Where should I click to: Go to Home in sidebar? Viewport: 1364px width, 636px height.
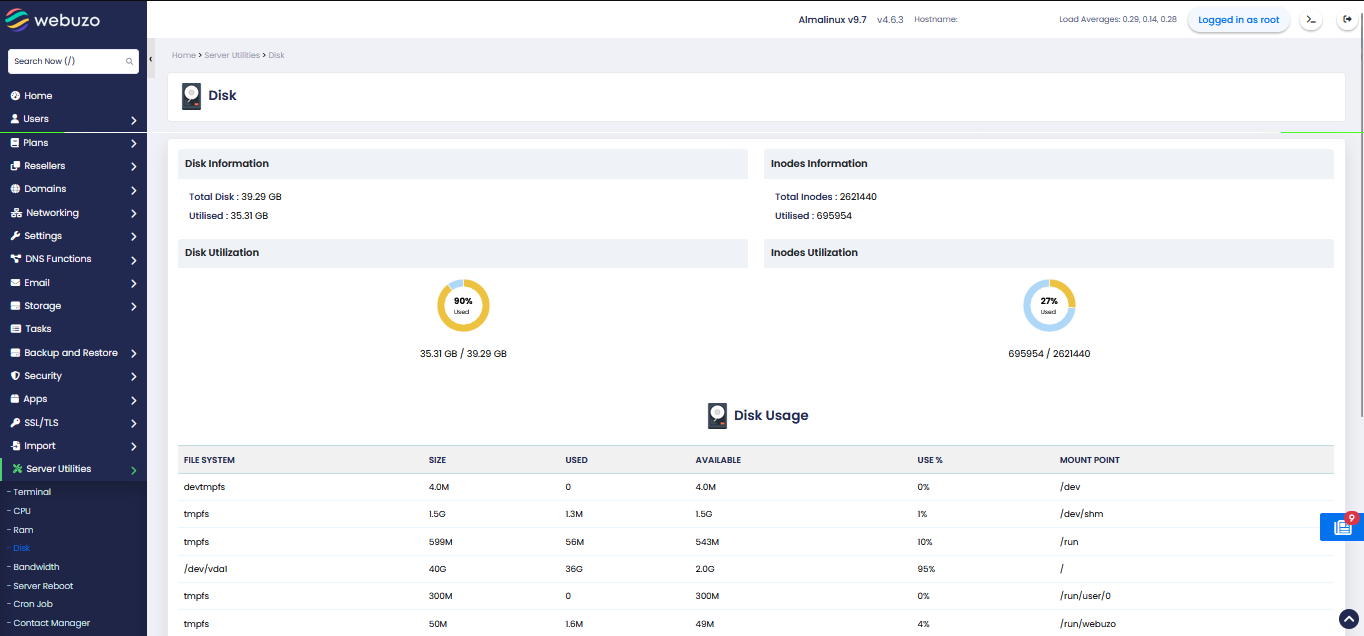[38, 96]
